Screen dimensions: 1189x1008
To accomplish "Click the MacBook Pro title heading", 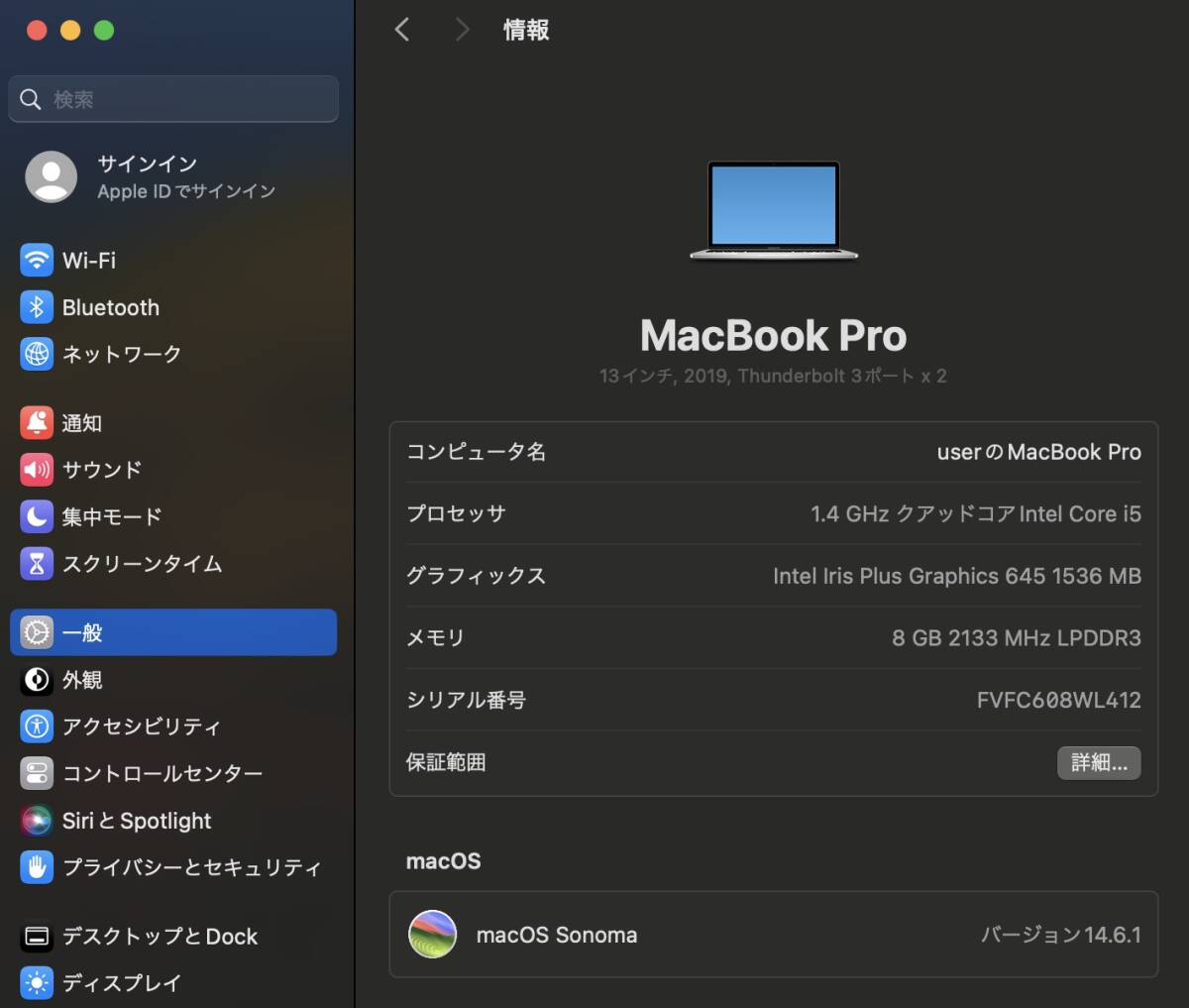I will point(774,335).
